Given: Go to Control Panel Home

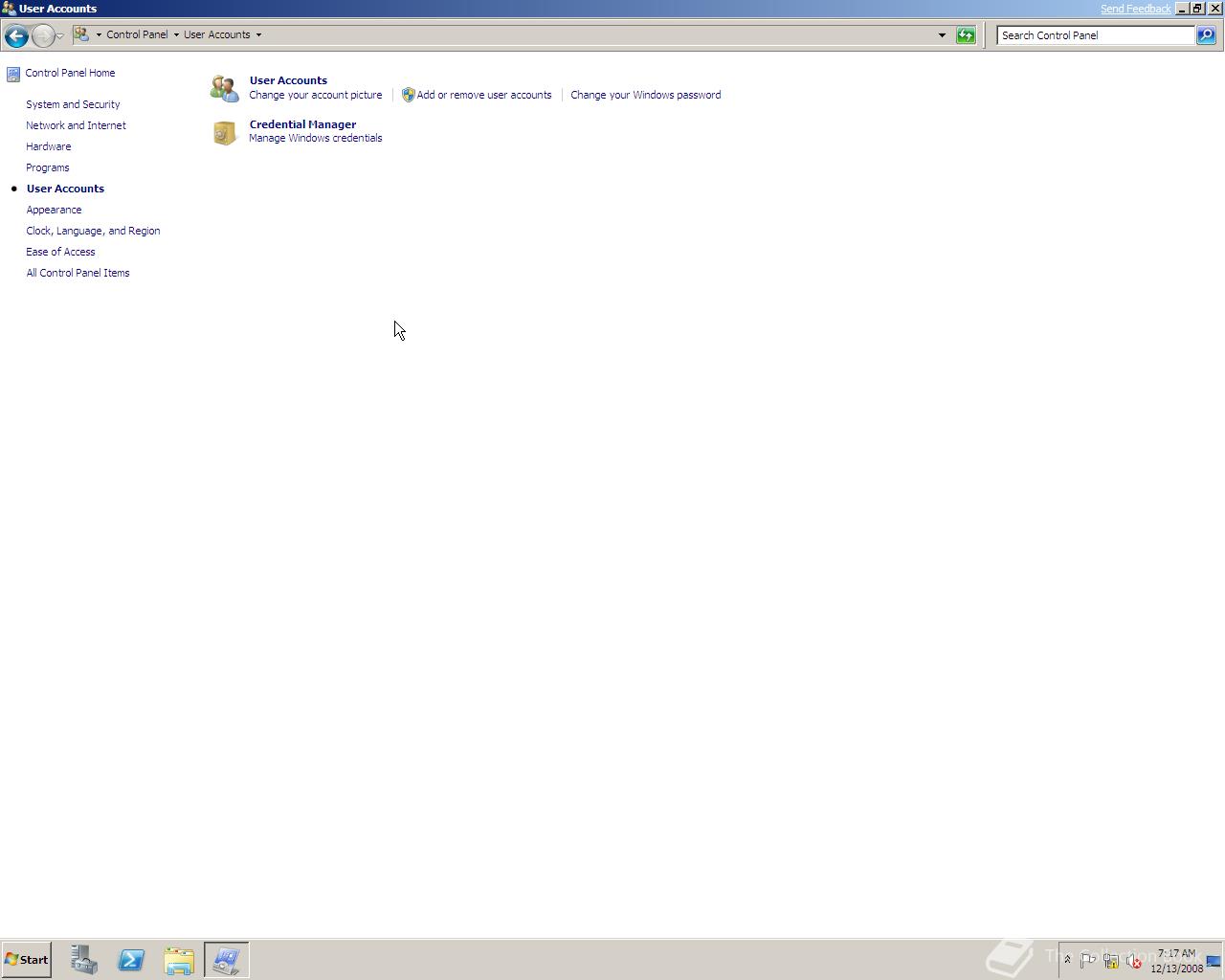Looking at the screenshot, I should point(70,73).
